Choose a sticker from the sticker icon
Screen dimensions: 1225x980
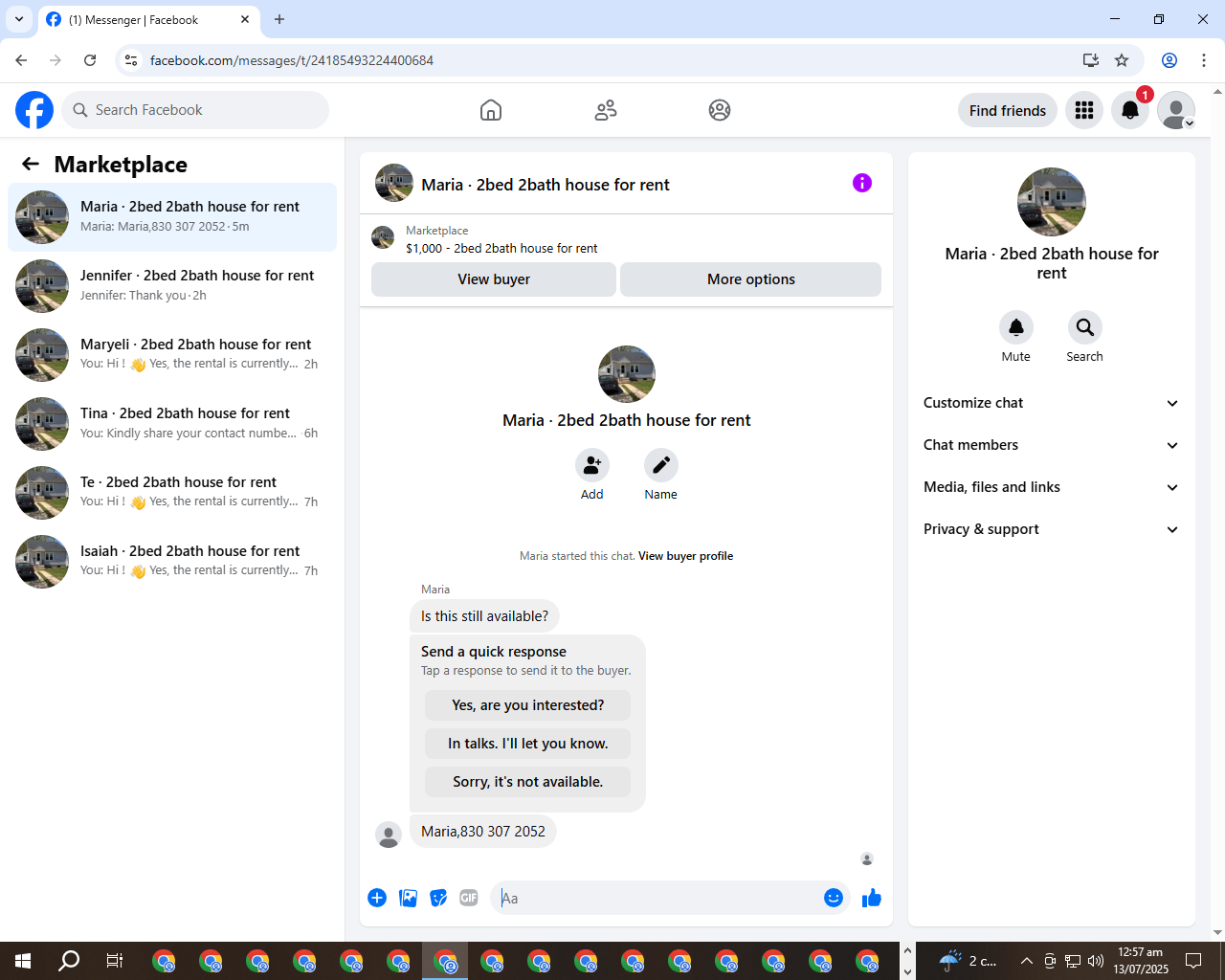click(x=438, y=898)
